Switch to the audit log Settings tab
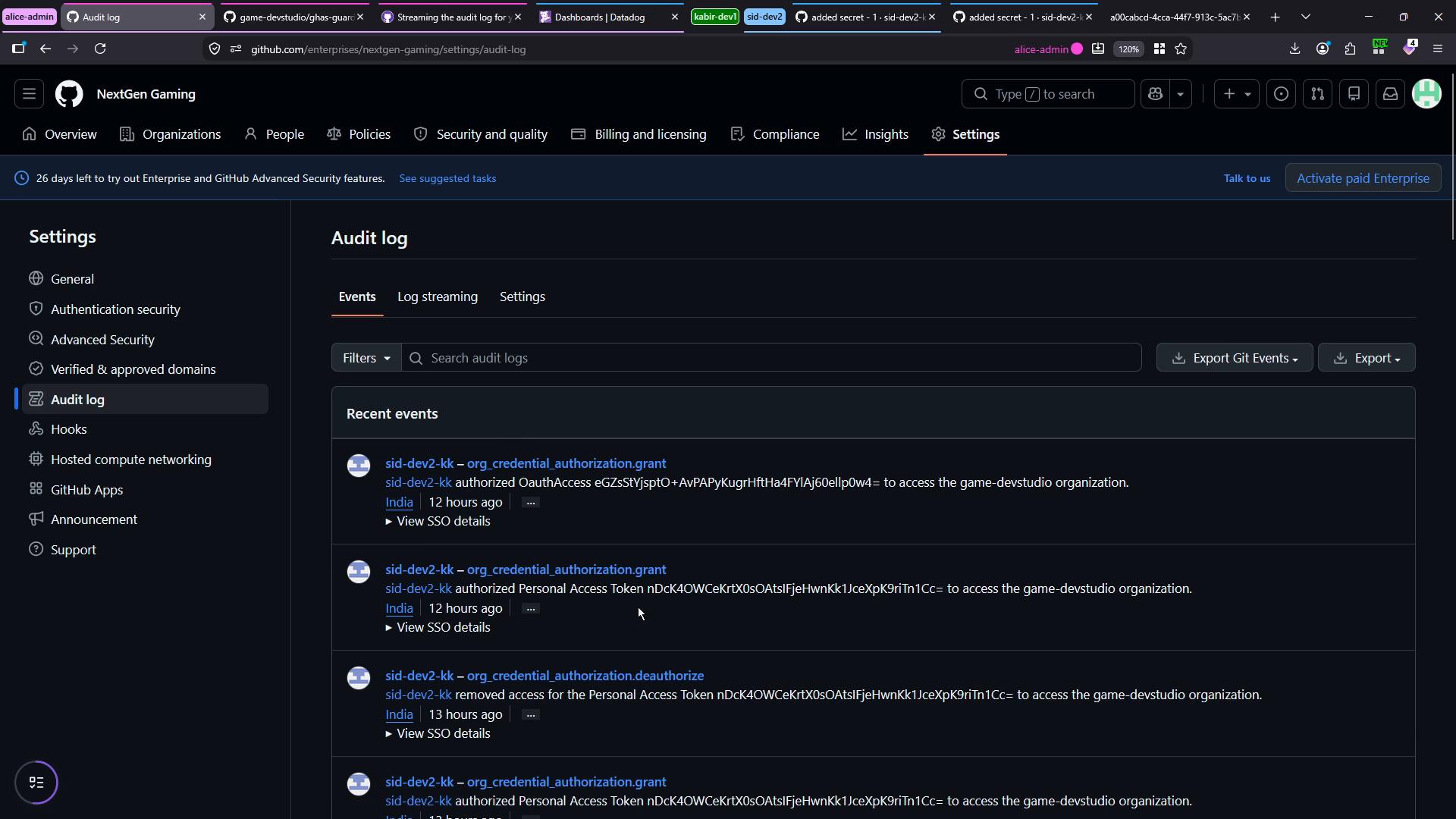 coord(522,297)
